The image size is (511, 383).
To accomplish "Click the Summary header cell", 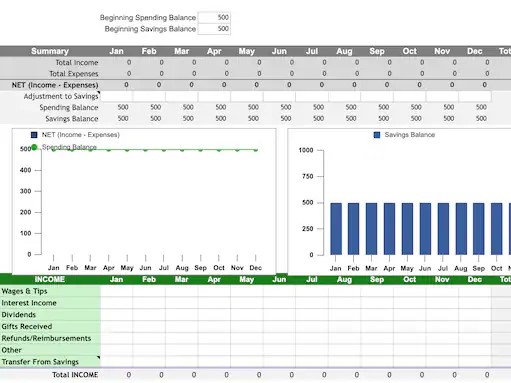I will pos(50,51).
